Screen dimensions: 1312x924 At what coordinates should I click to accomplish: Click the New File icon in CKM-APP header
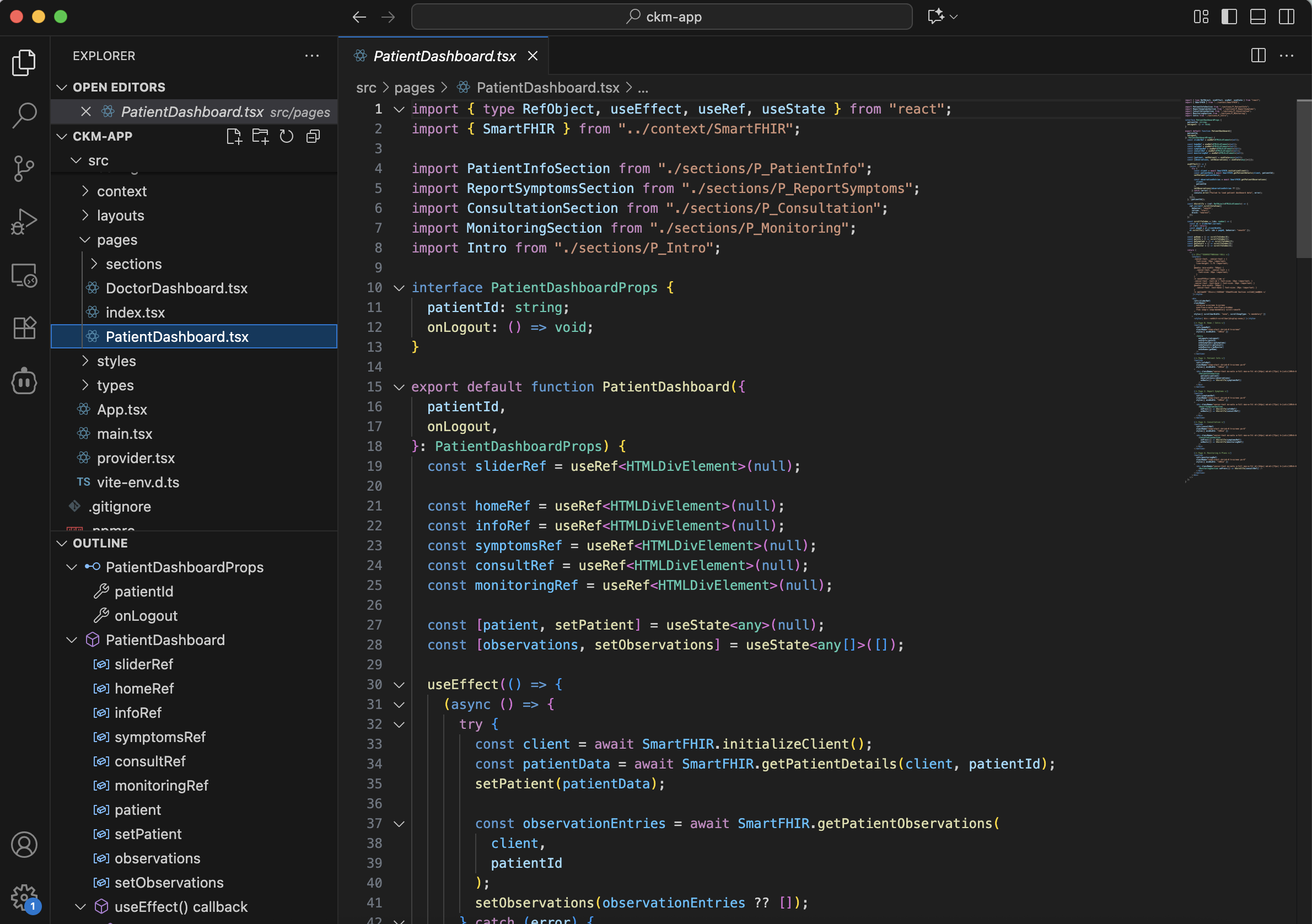[x=234, y=137]
